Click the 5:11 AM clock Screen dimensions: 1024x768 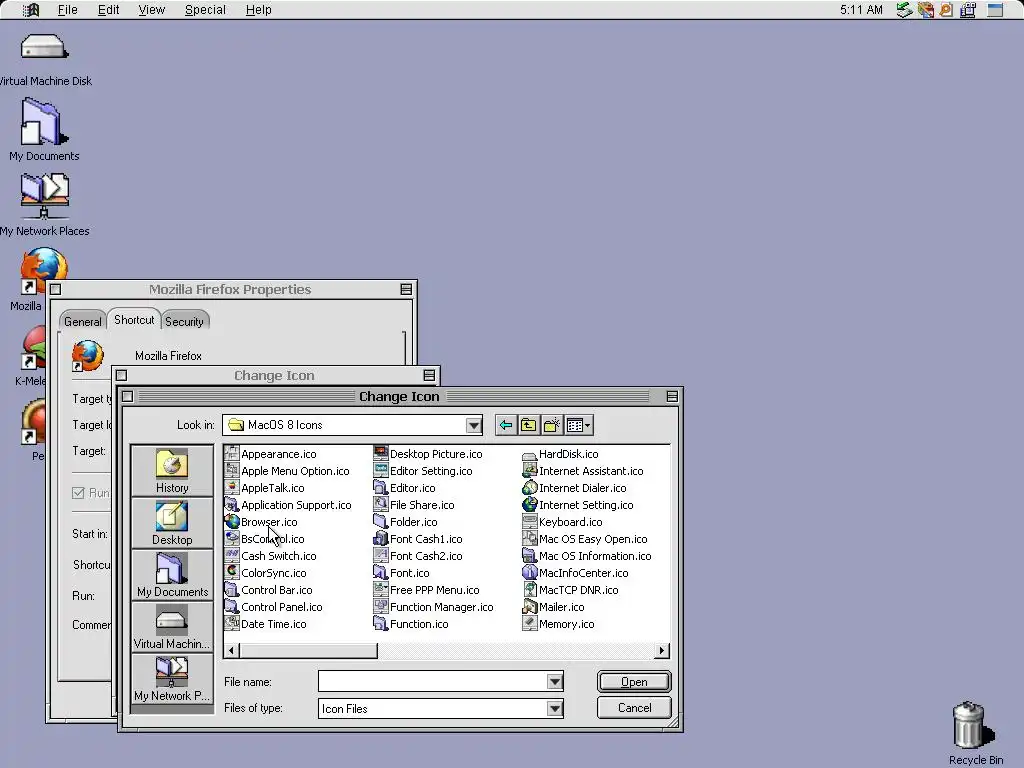861,10
